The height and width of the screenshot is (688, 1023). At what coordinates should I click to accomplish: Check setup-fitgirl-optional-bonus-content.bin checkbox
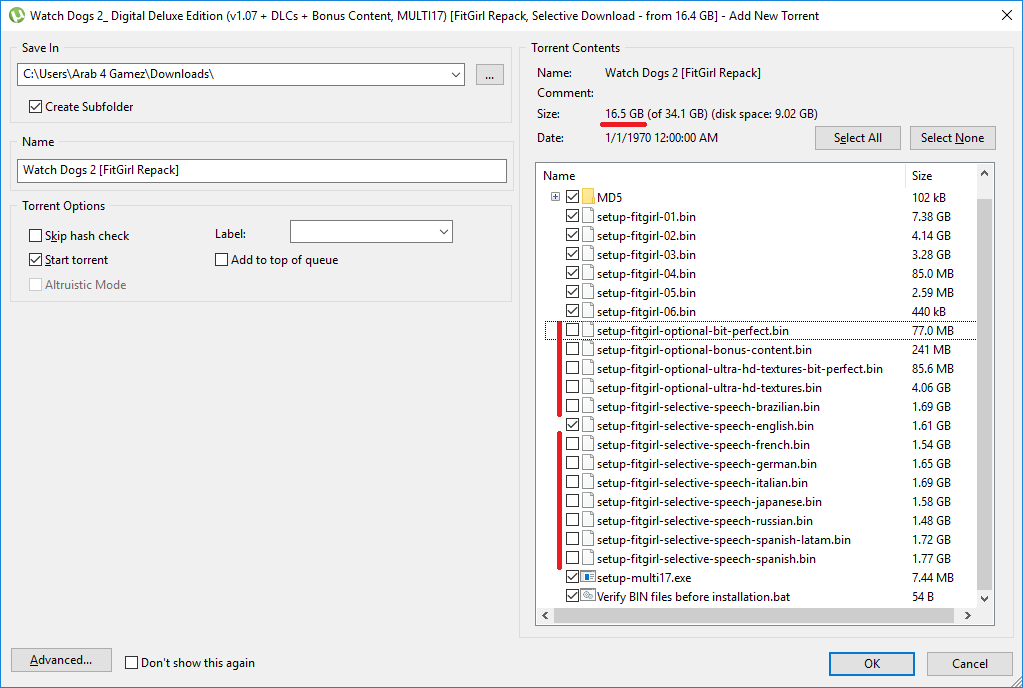572,349
